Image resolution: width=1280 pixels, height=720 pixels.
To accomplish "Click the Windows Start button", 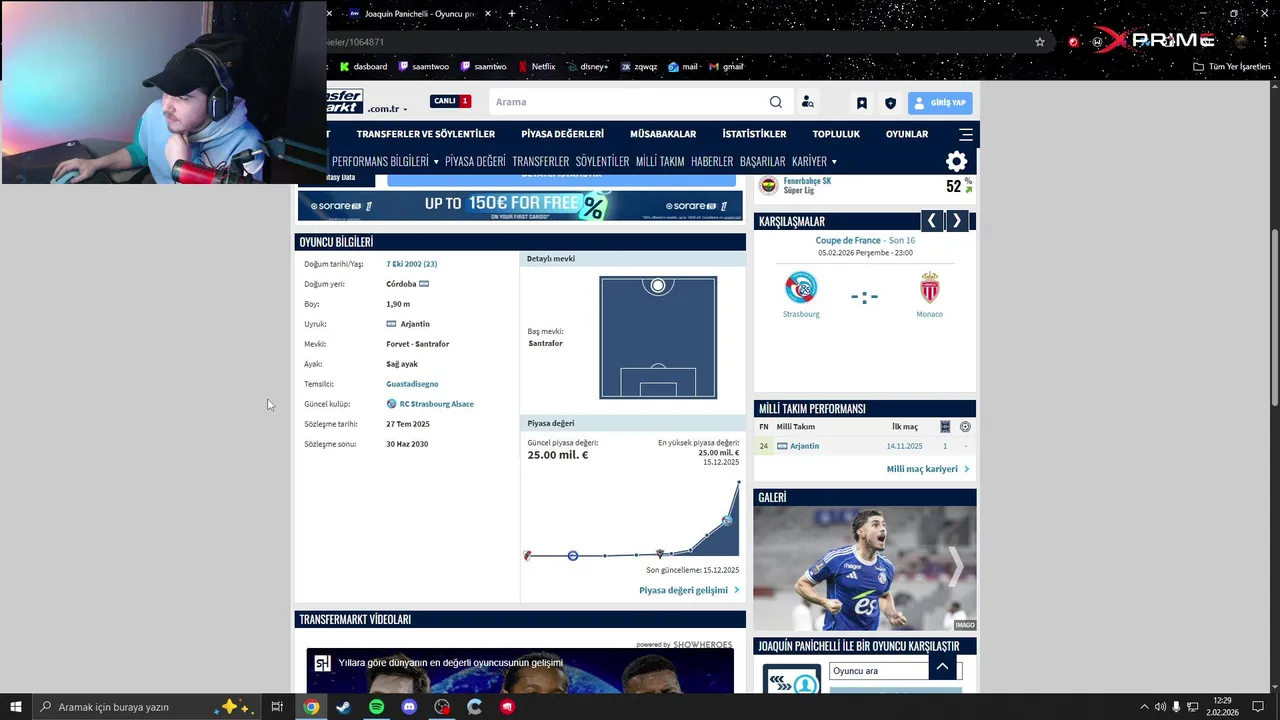I will (x=15, y=707).
